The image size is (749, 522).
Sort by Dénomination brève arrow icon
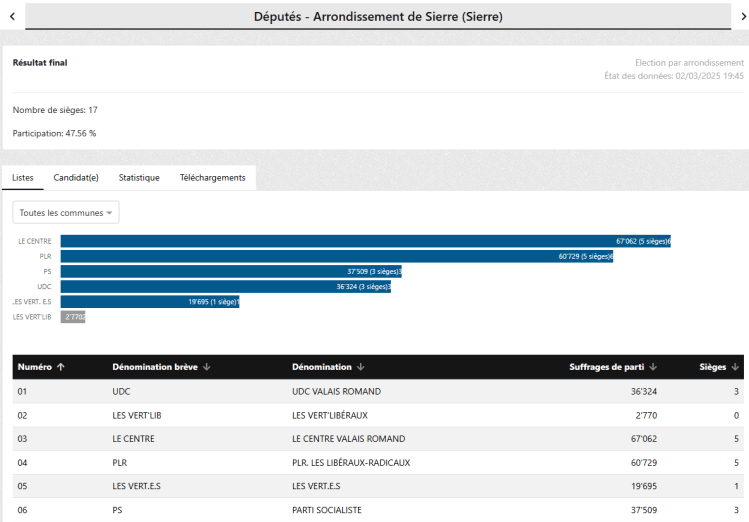[206, 367]
